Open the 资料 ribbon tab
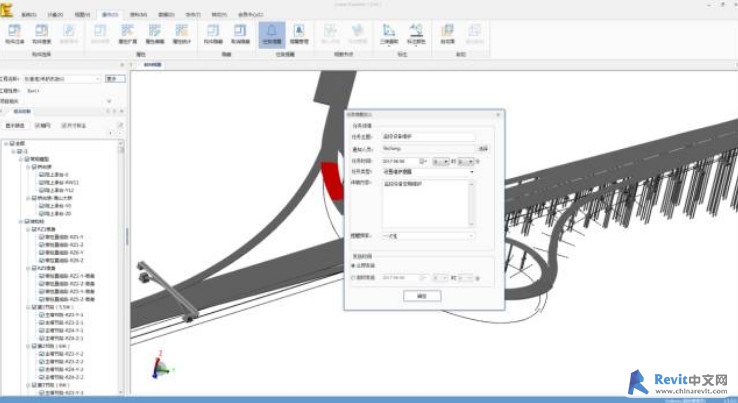 coord(138,15)
